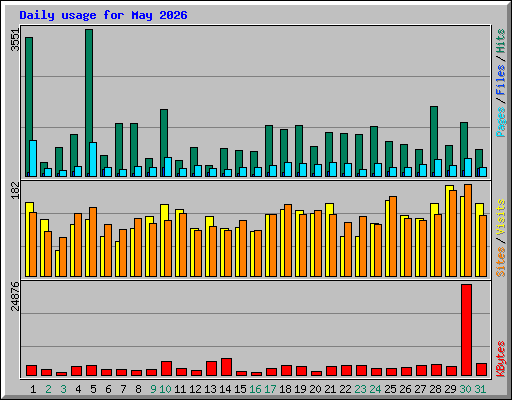This screenshot has width=512, height=400.
Task: Select day 25 on the x-axis
Action: pyautogui.click(x=390, y=389)
